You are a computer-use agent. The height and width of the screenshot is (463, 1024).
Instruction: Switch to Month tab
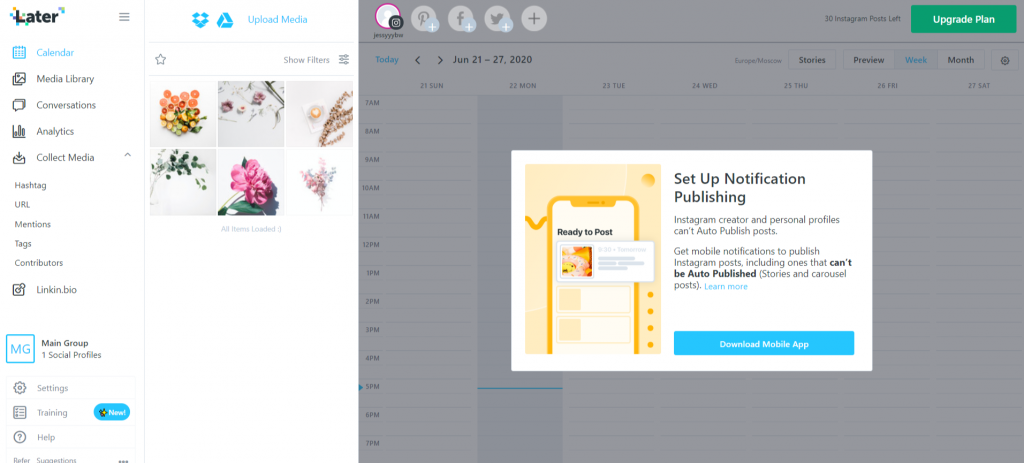(961, 60)
